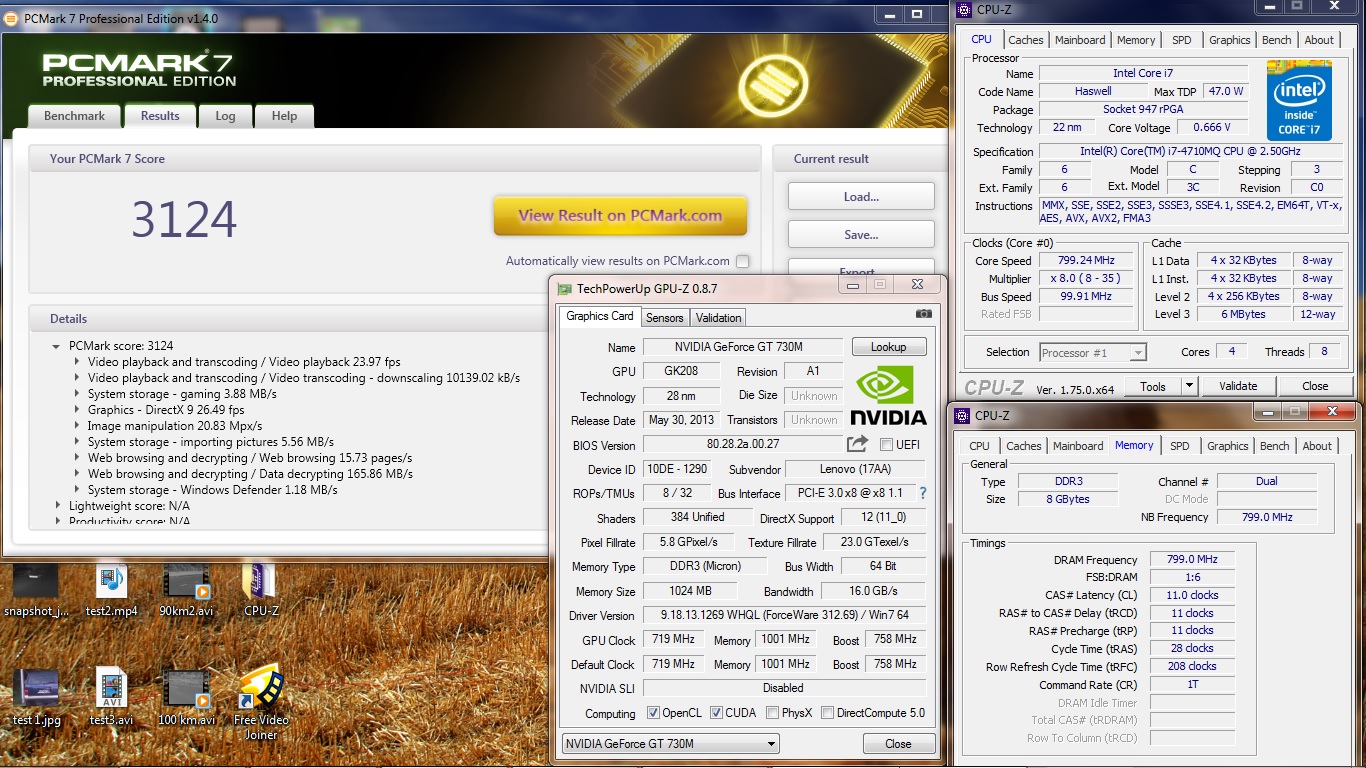This screenshot has width=1366, height=768.
Task: Uncheck the CUDA checkbox
Action: [716, 713]
